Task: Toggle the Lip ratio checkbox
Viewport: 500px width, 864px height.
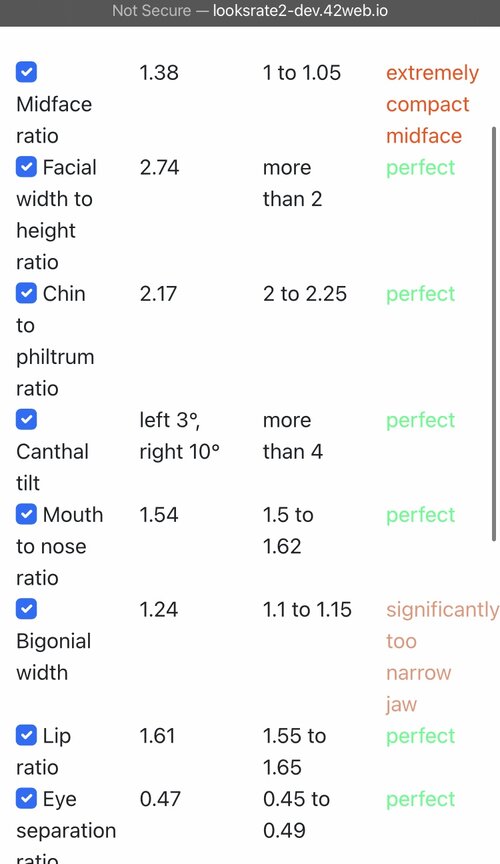Action: 26,735
